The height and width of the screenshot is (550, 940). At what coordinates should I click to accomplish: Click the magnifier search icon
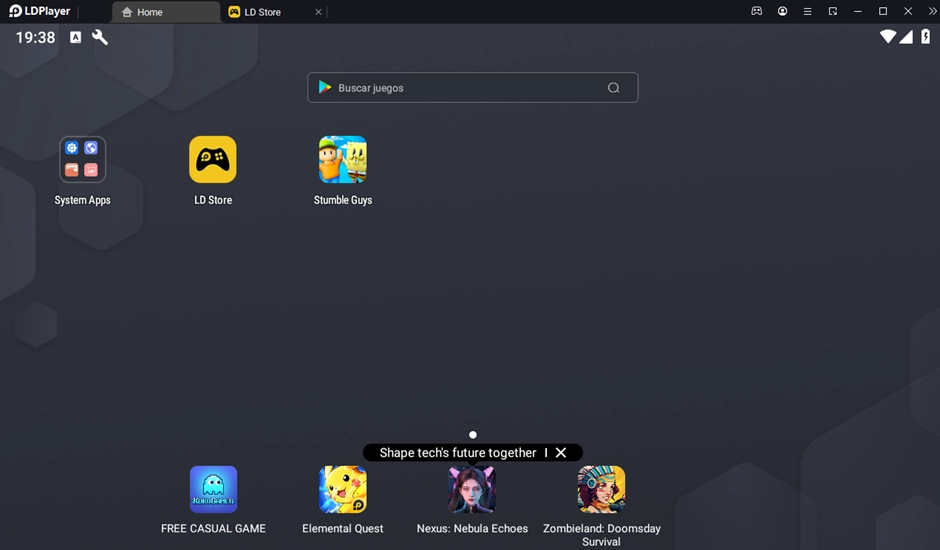coord(613,88)
